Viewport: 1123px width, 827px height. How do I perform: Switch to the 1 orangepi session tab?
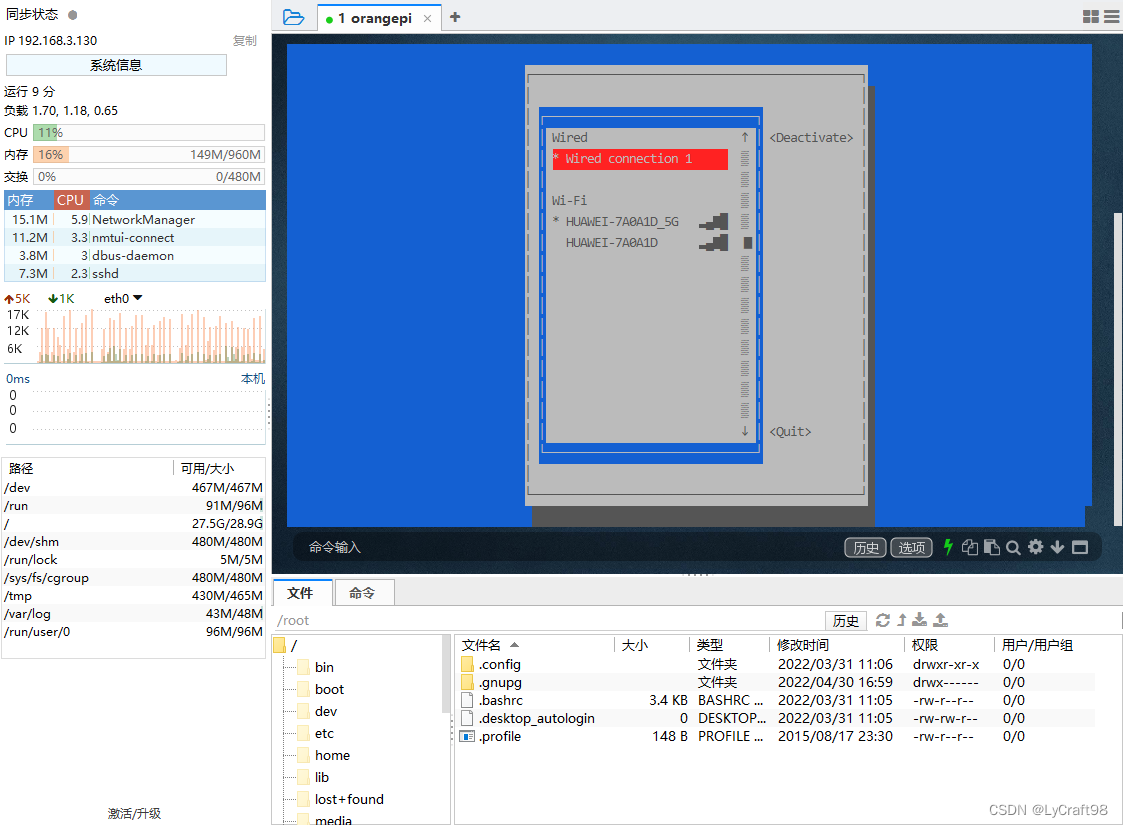(380, 19)
